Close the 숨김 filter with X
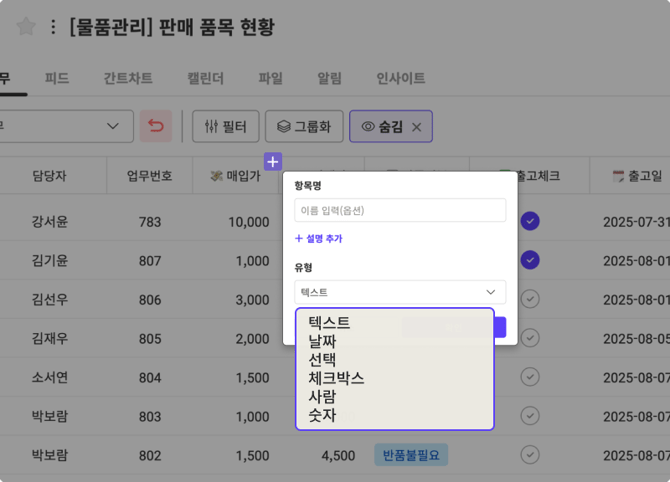 [416, 127]
